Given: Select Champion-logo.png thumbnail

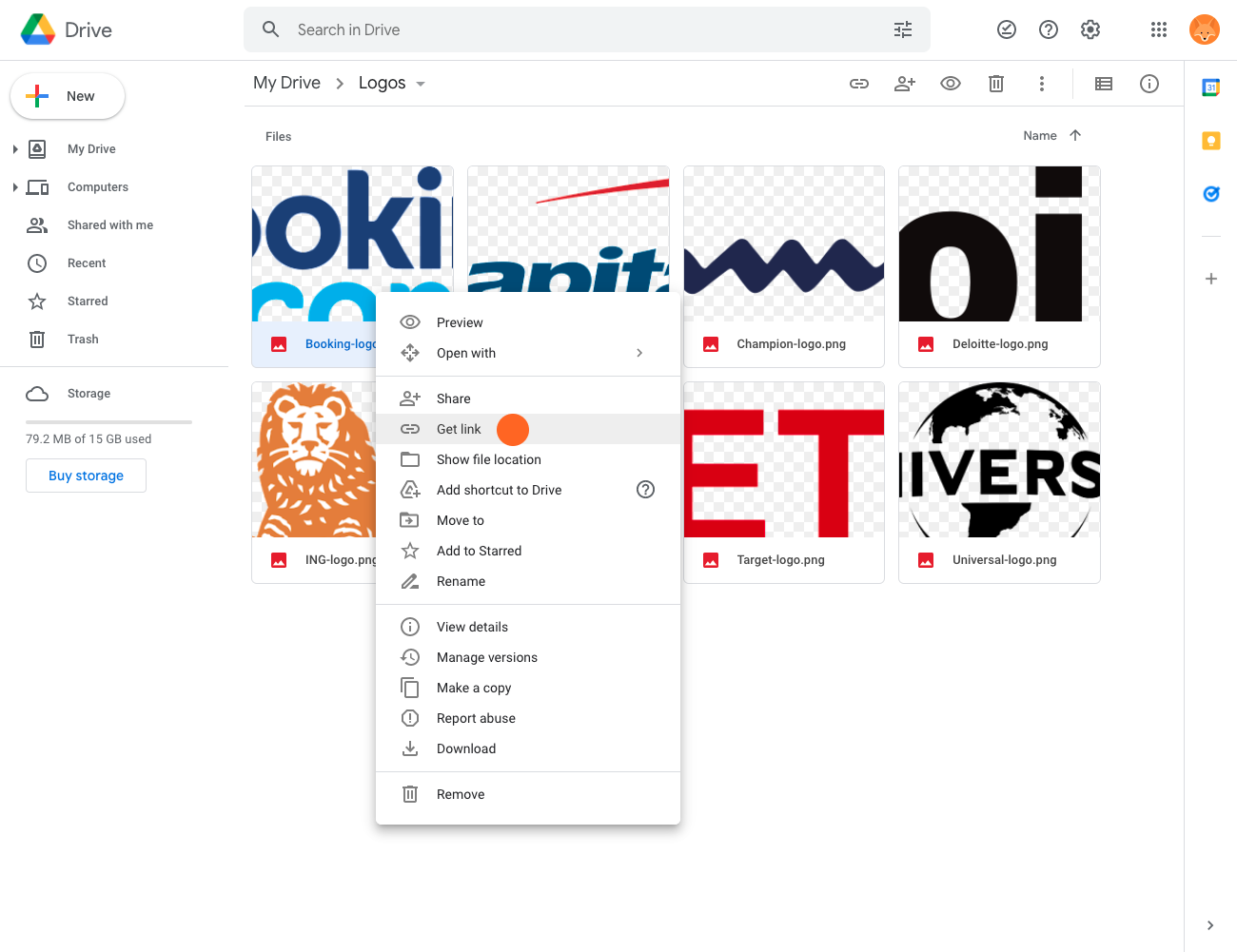Looking at the screenshot, I should (784, 244).
